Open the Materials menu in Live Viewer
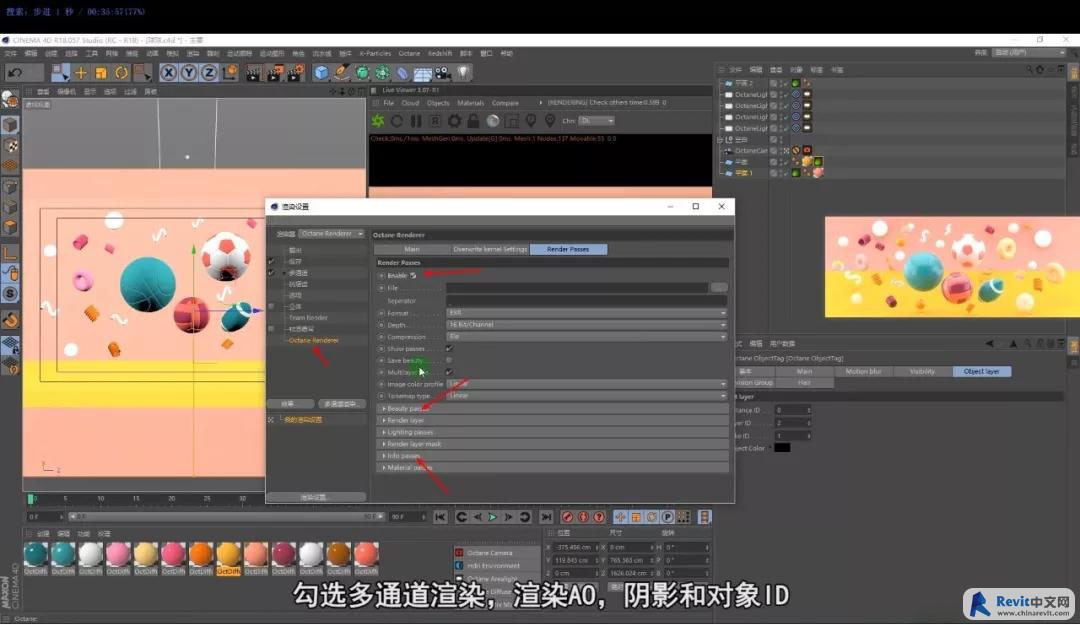The width and height of the screenshot is (1080, 625). point(470,103)
